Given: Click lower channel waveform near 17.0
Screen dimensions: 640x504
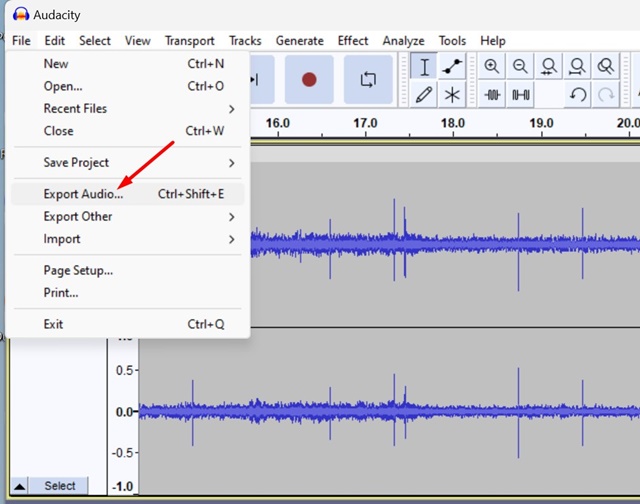Looking at the screenshot, I should pyautogui.click(x=365, y=411).
